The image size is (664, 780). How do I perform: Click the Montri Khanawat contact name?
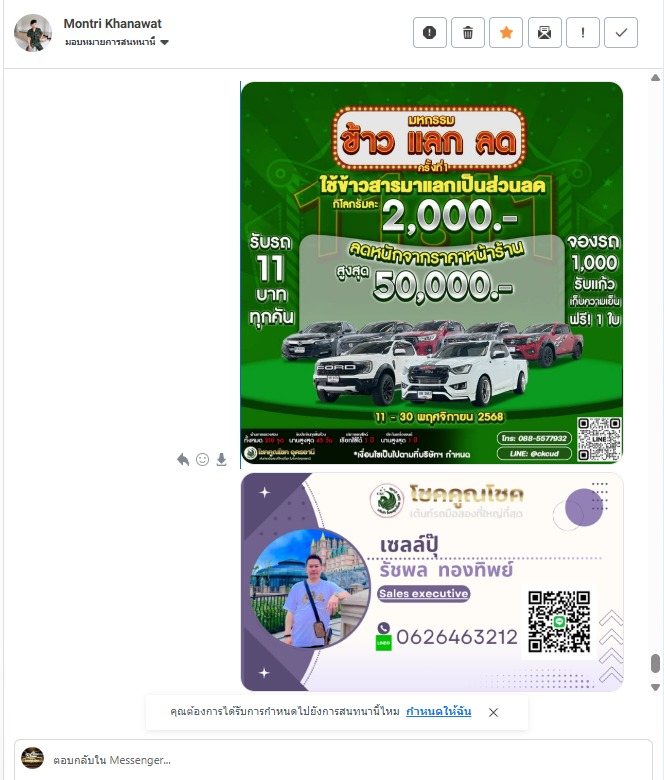tap(112, 23)
